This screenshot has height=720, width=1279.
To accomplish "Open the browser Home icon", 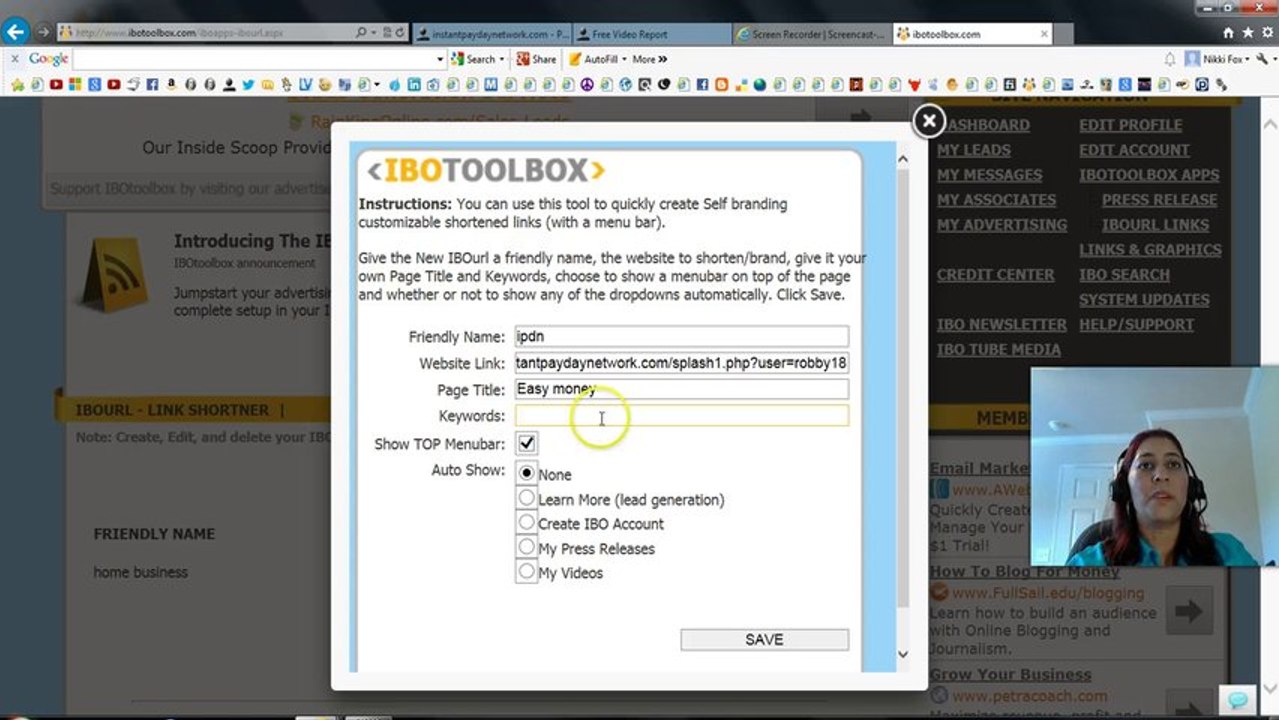I will click(1227, 33).
